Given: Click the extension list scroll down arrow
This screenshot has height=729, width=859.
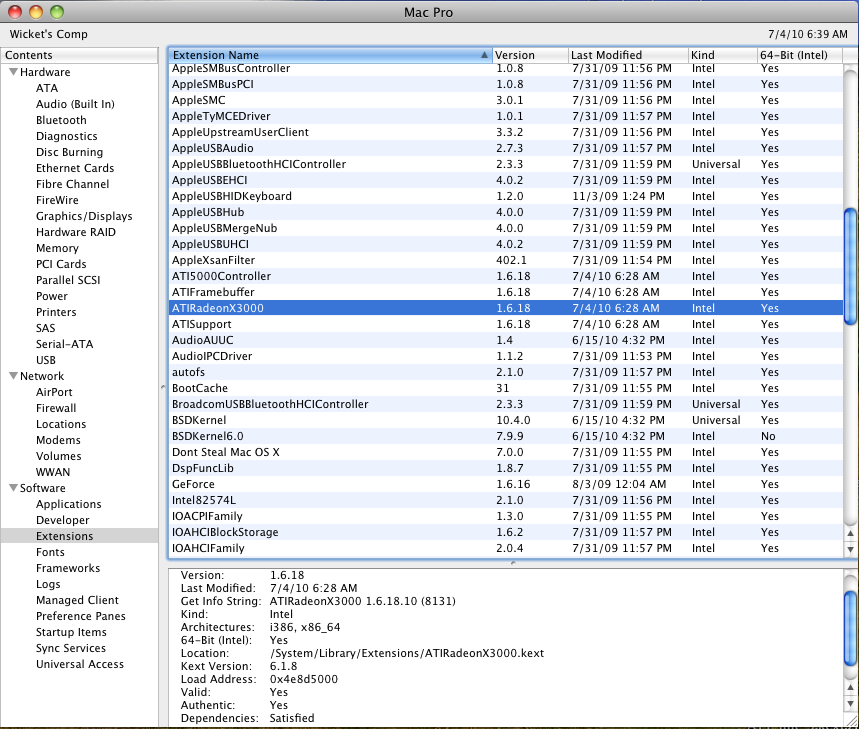Looking at the screenshot, I should pos(850,549).
